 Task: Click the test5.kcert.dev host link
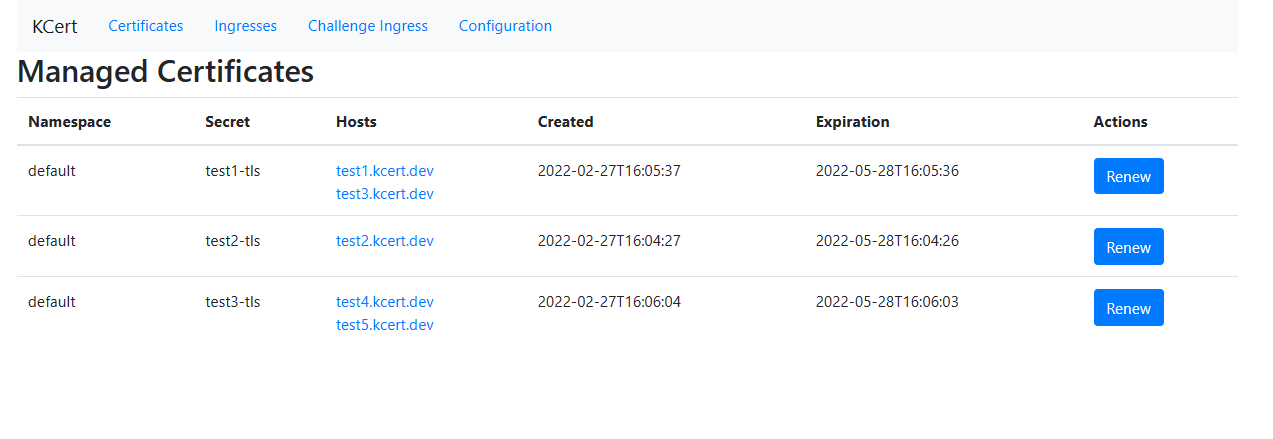(384, 325)
